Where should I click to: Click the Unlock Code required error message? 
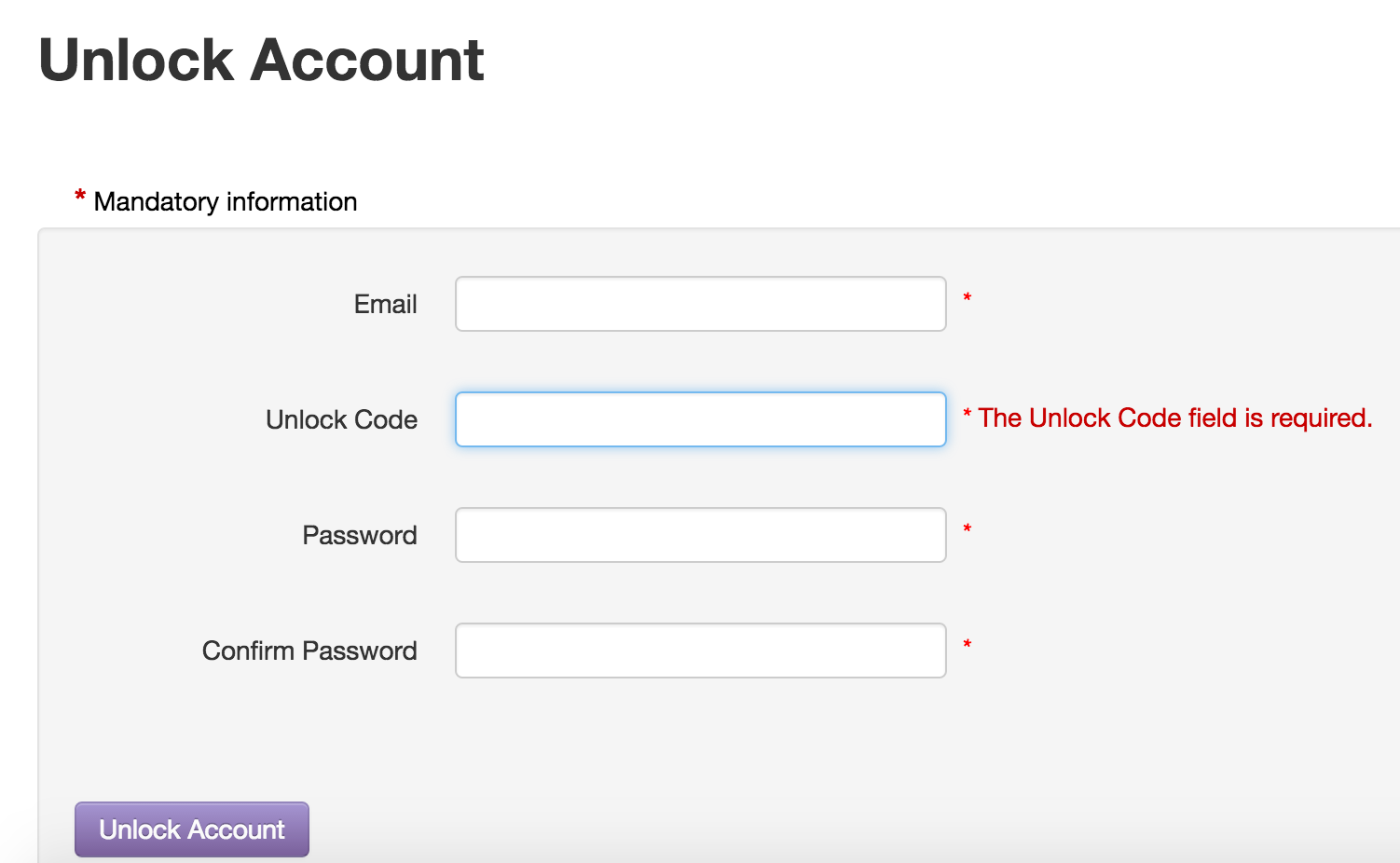[x=1174, y=418]
